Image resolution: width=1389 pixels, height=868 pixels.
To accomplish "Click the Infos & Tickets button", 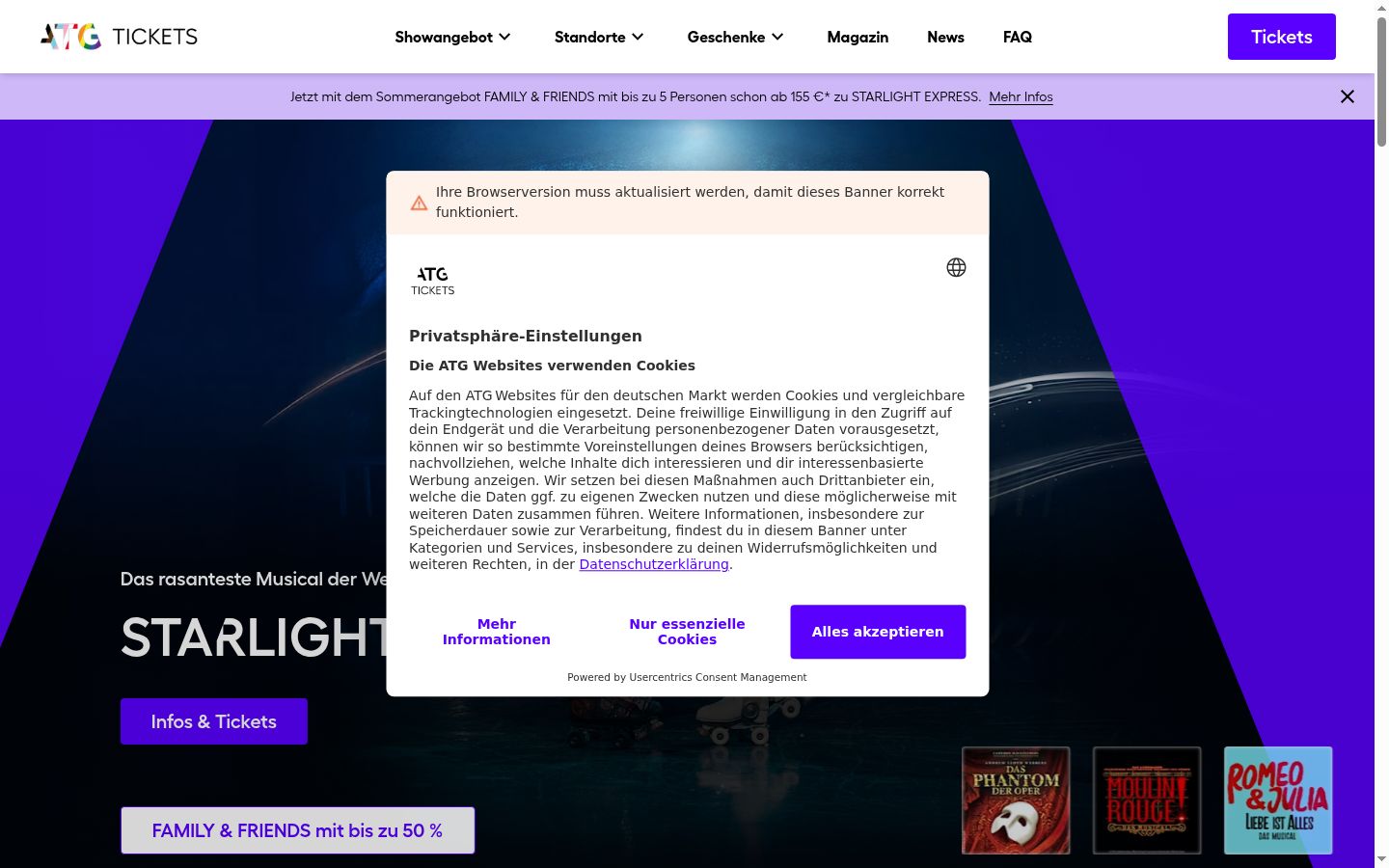I will pyautogui.click(x=214, y=721).
